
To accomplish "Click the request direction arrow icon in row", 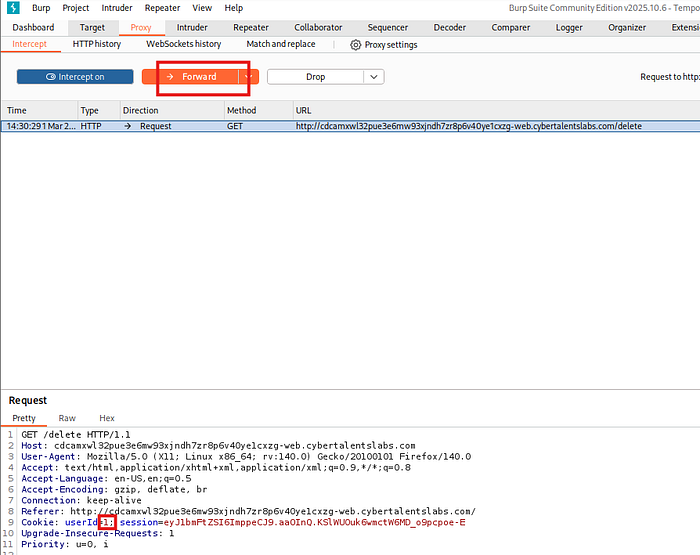I will (x=128, y=126).
